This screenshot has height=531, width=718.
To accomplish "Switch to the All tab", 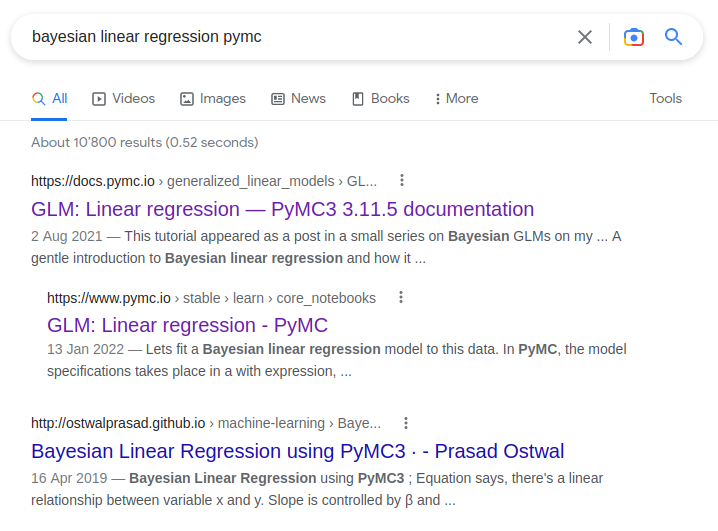I will pyautogui.click(x=49, y=98).
